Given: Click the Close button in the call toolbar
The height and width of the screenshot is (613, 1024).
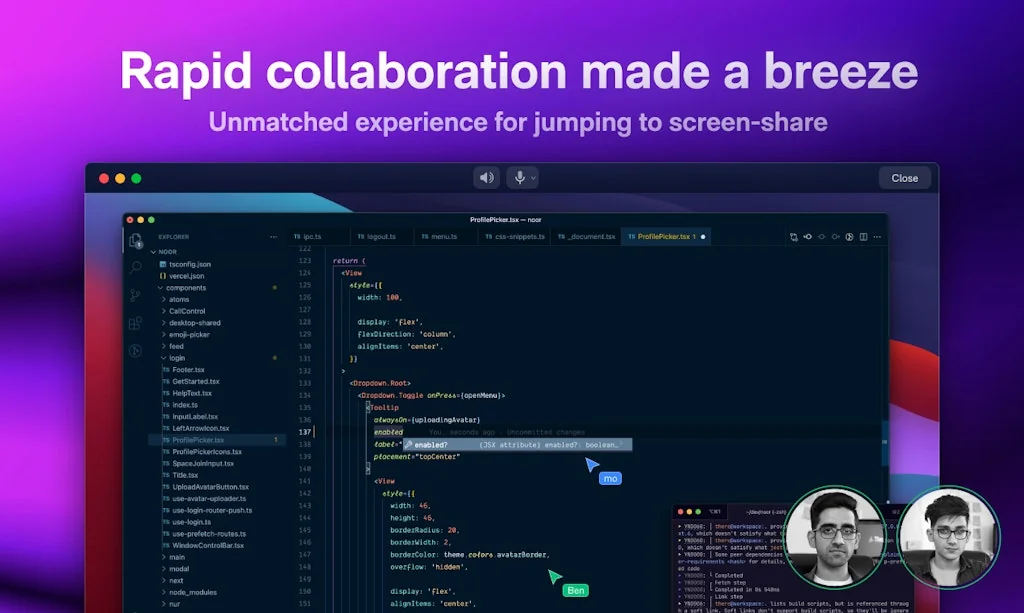Looking at the screenshot, I should tap(903, 177).
